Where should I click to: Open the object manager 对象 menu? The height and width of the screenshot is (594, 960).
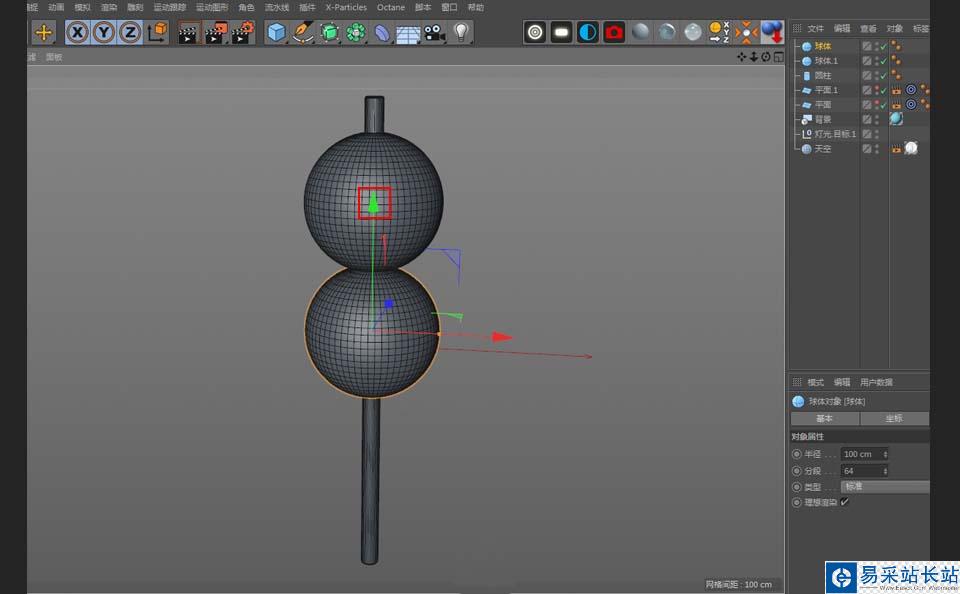[894, 29]
